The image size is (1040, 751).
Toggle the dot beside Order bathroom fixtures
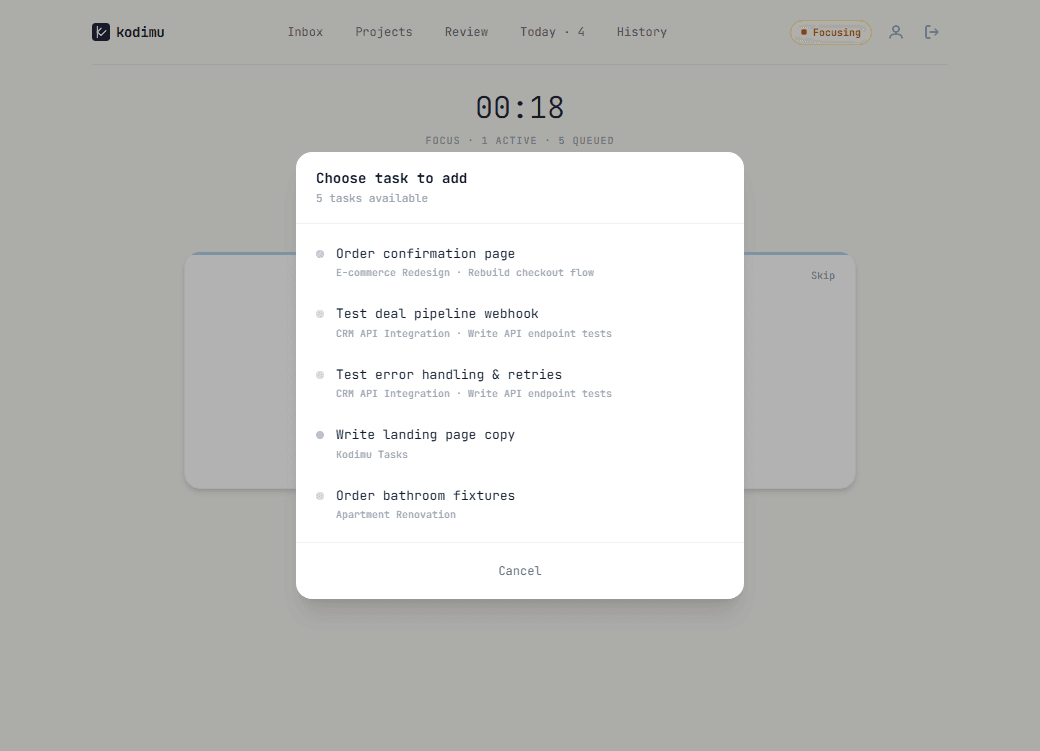(319, 496)
